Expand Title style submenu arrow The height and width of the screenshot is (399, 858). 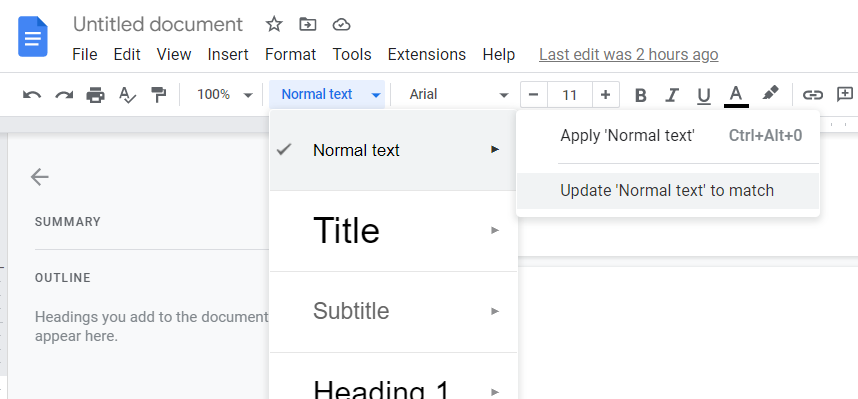pos(495,230)
